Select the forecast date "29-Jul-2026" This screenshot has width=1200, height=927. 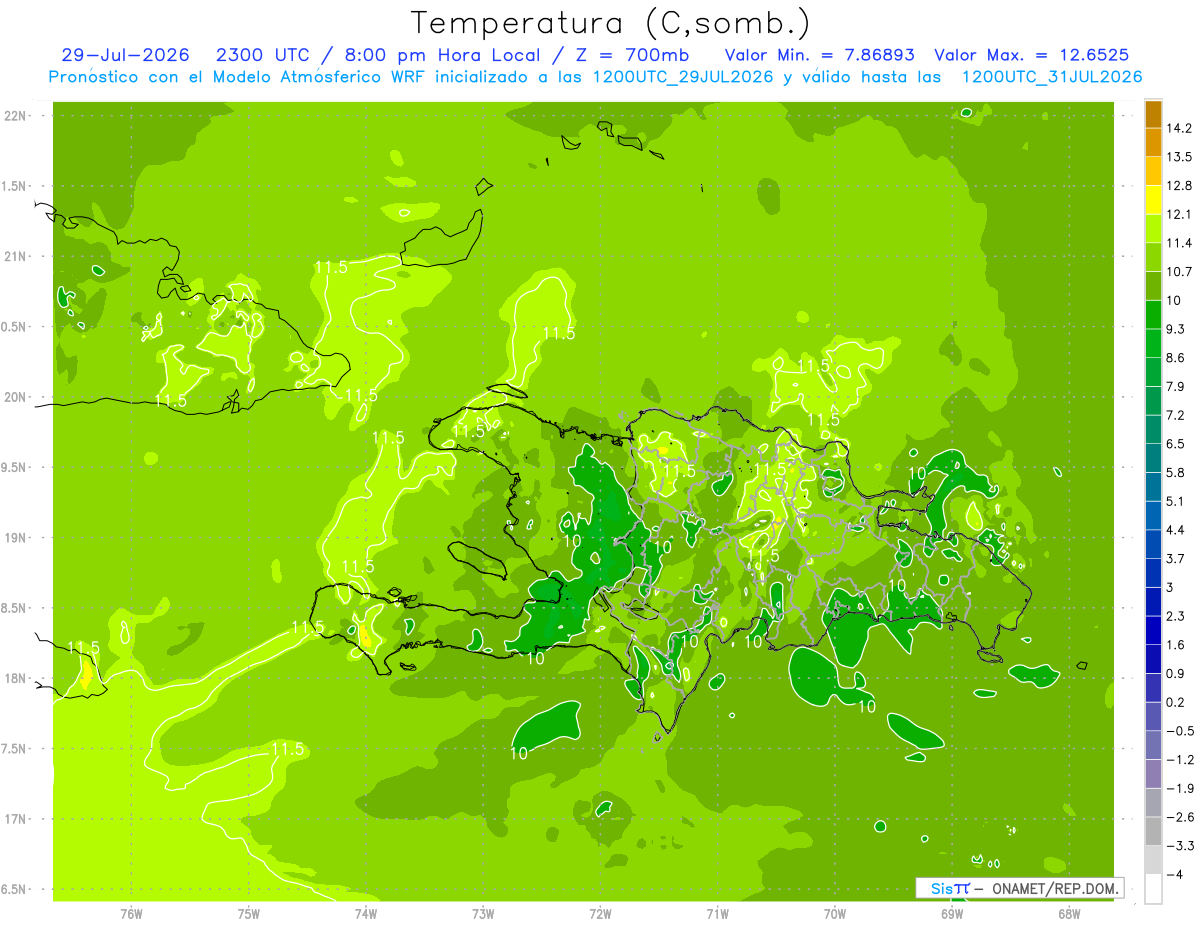pos(125,55)
